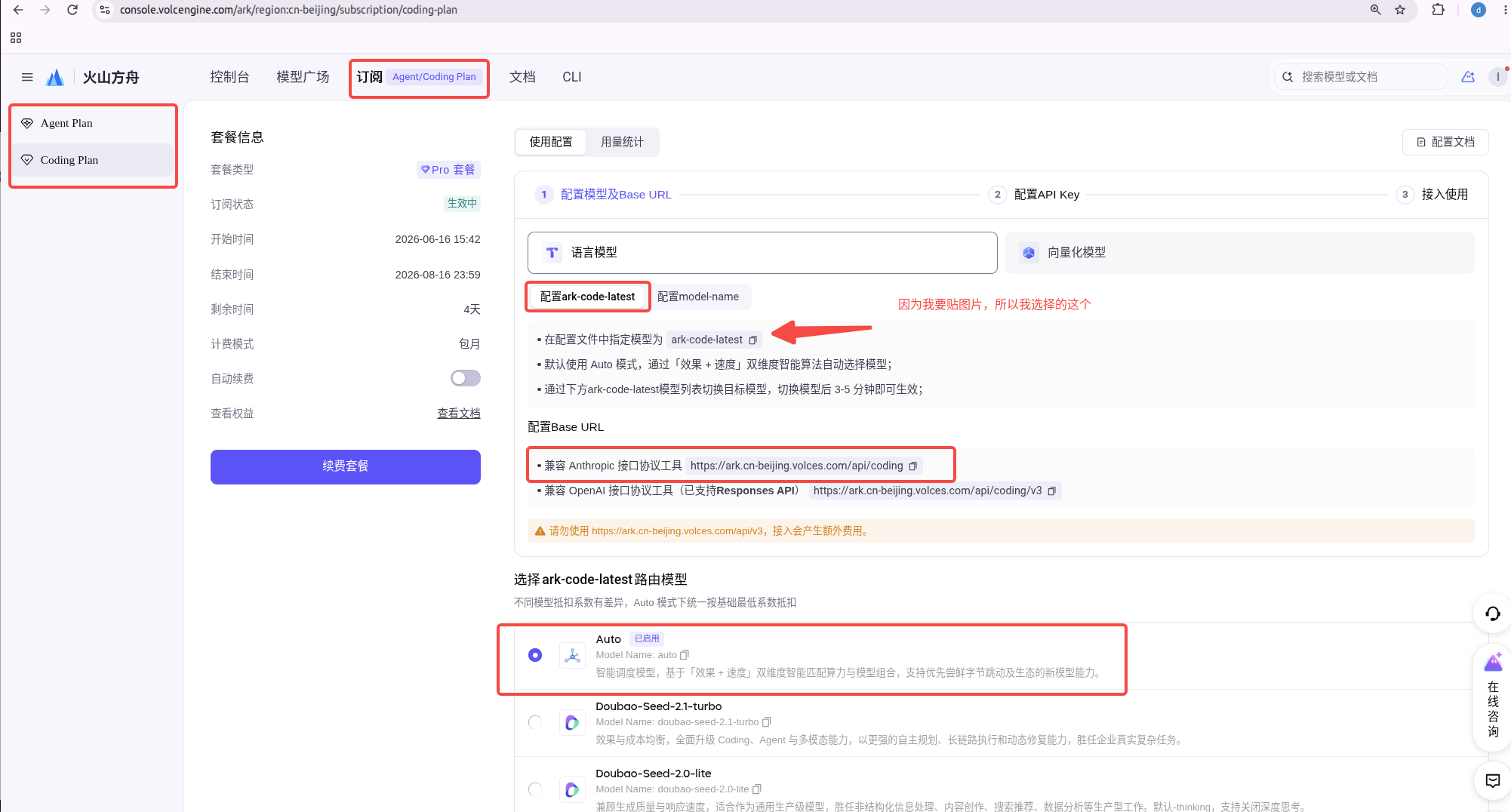Copy doubao-seed-2.1-turbo model name
Viewport: 1511px width, 812px height.
pos(766,722)
